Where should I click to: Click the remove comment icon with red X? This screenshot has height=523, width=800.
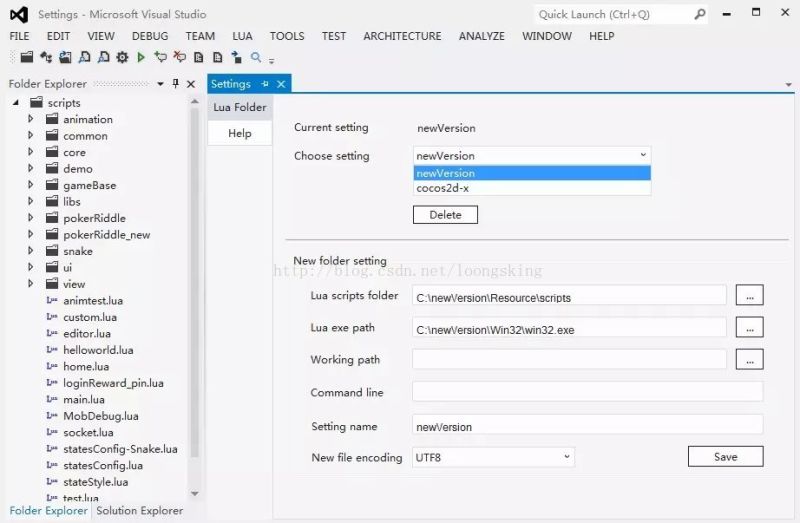180,57
